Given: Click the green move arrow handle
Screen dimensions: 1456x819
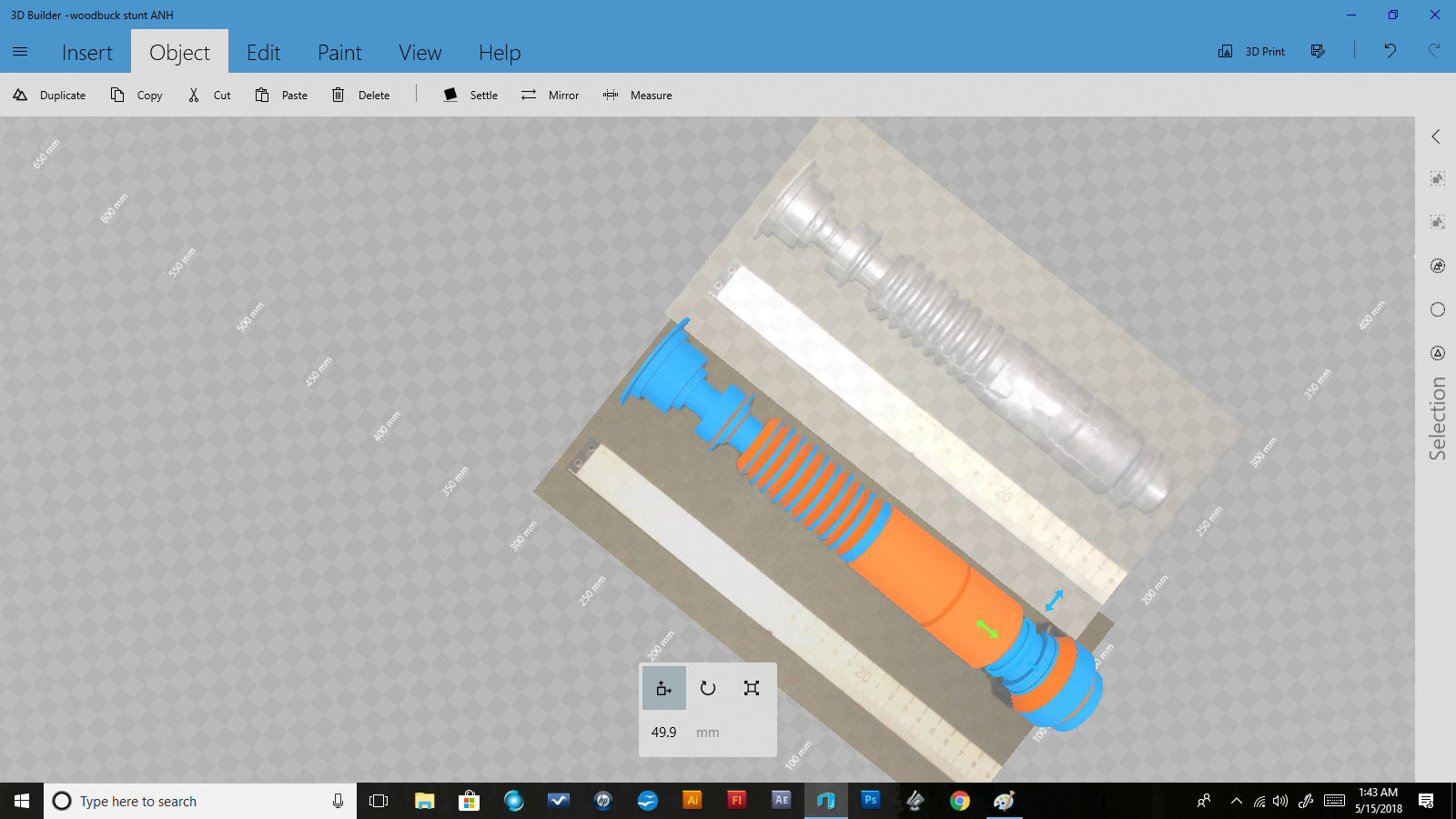Looking at the screenshot, I should tap(987, 629).
